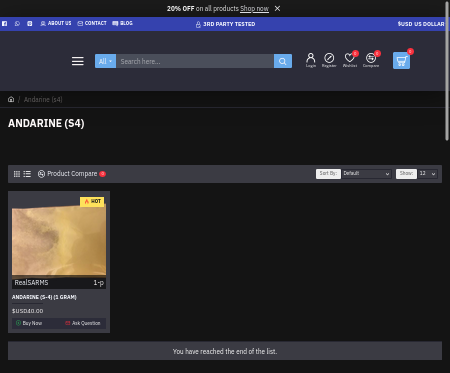Click Andarine (s4) breadcrumb text
Viewport: 450px width, 373px height.
(x=43, y=99)
